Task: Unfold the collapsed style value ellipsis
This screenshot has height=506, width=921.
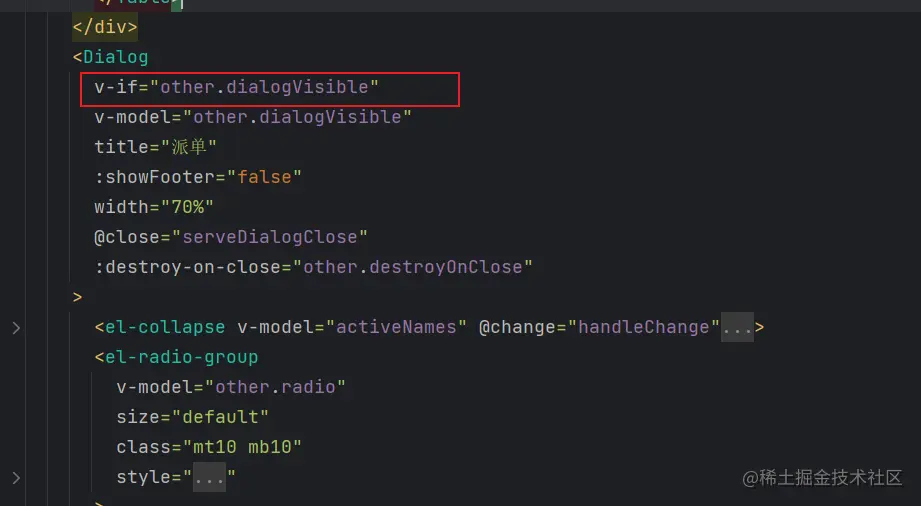Action: (209, 477)
